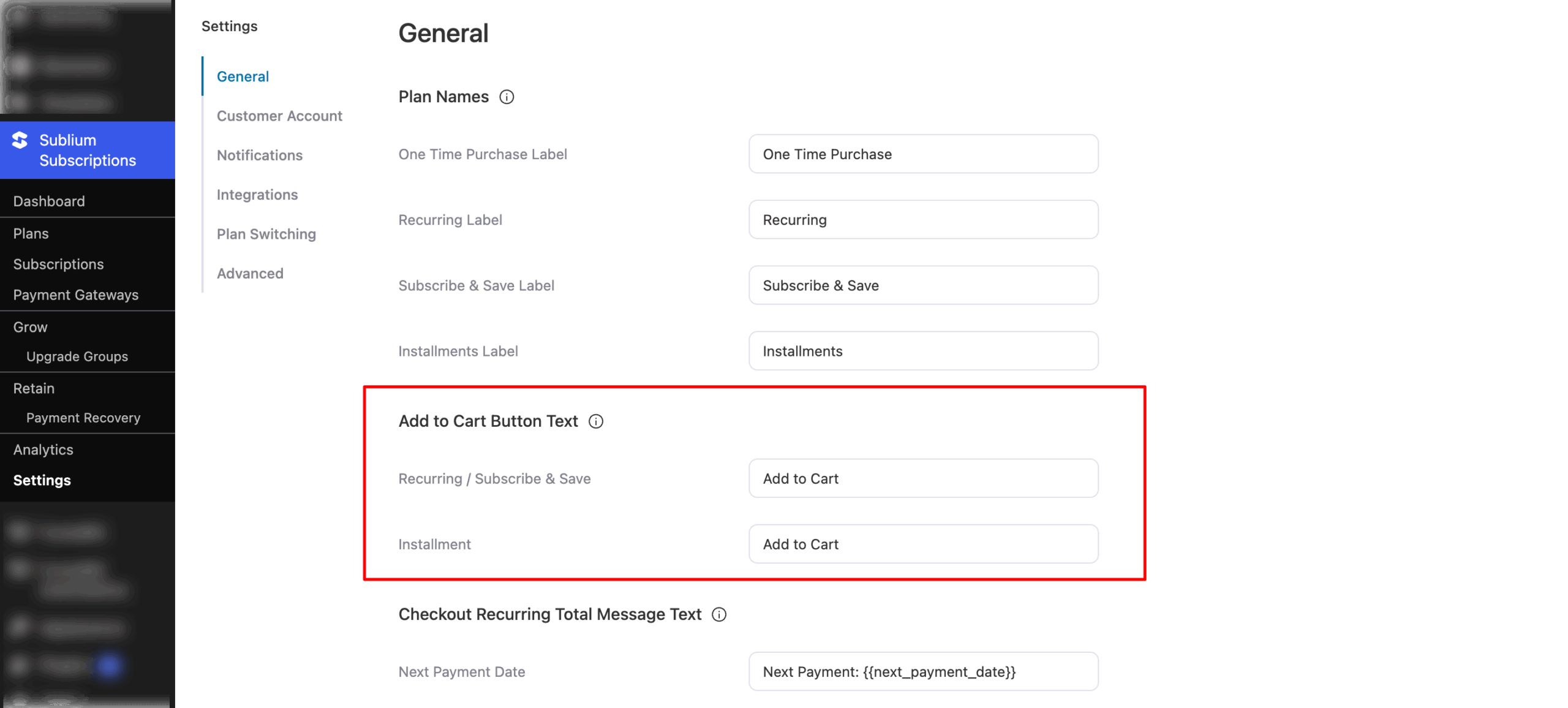Click the info icon beside Add to Cart Button Text
Viewport: 1568px width, 708px height.
point(596,421)
